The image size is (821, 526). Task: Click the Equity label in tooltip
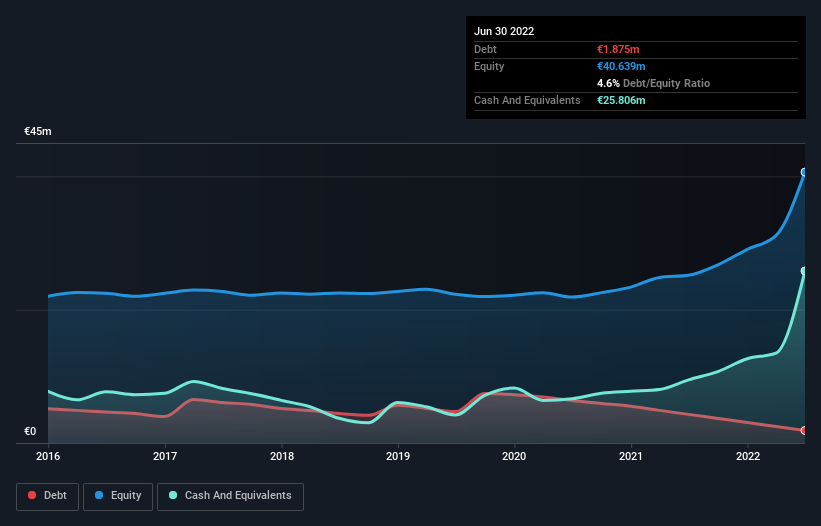coord(489,66)
